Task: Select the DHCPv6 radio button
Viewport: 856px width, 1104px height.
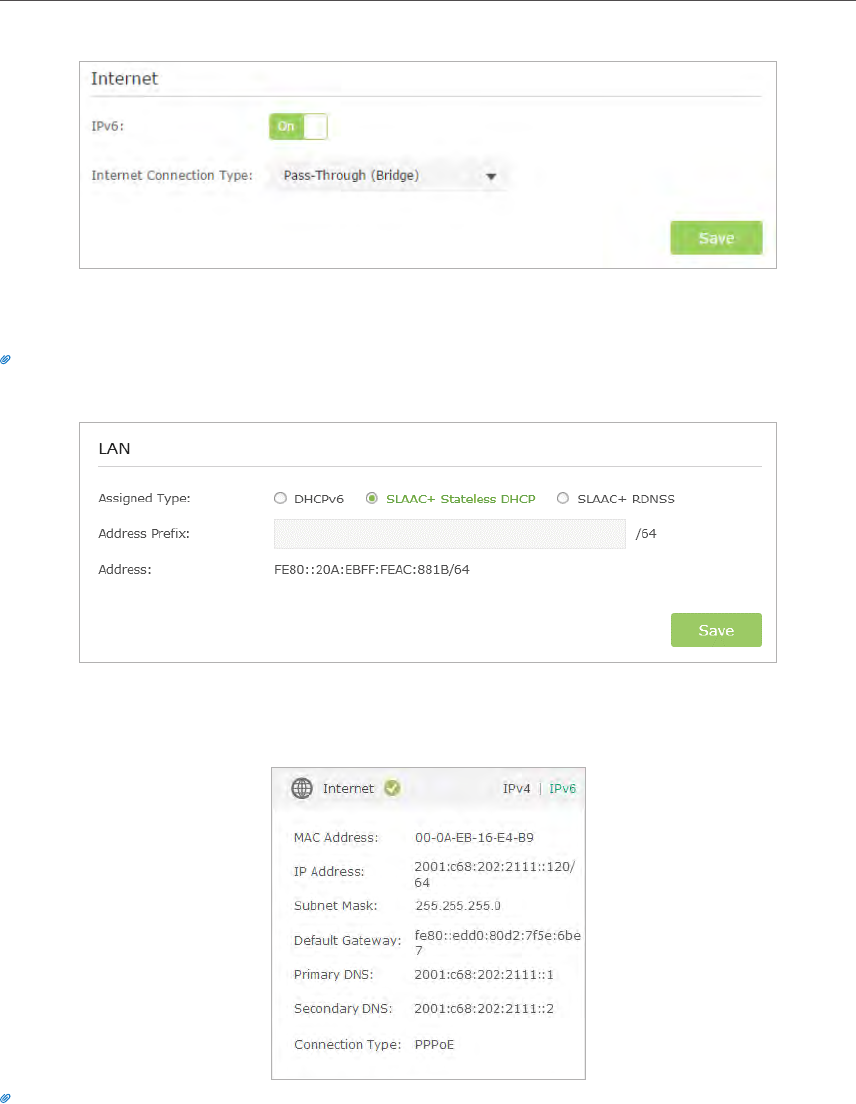Action: (280, 498)
